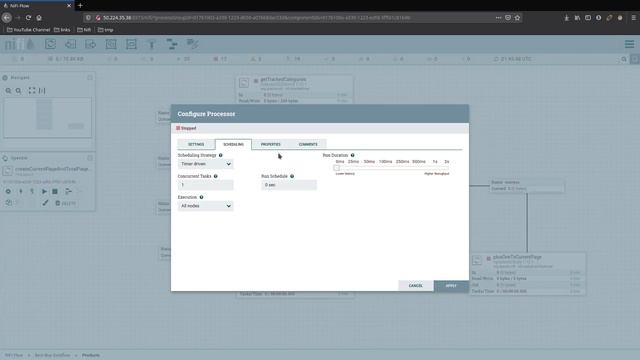Switch to the Comments tab
The width and height of the screenshot is (640, 360).
pyautogui.click(x=308, y=144)
